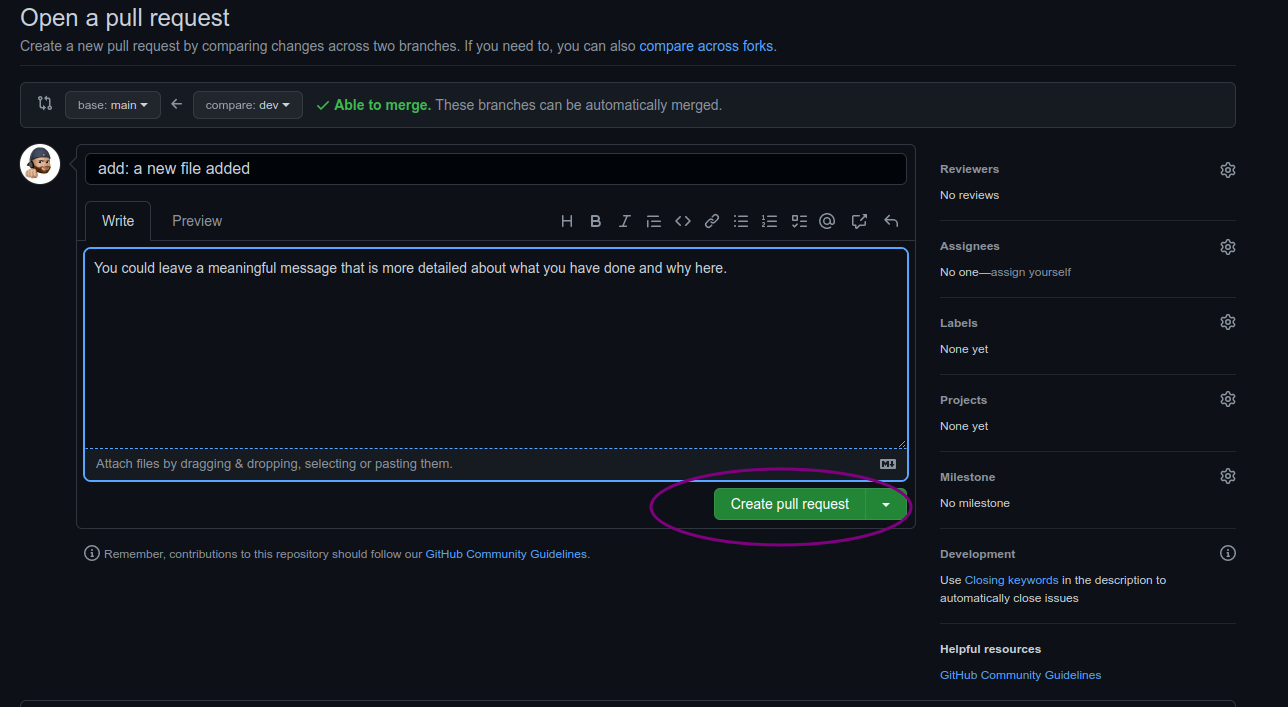The image size is (1288, 707).
Task: Apply bold formatting in editor toolbar
Action: click(596, 221)
